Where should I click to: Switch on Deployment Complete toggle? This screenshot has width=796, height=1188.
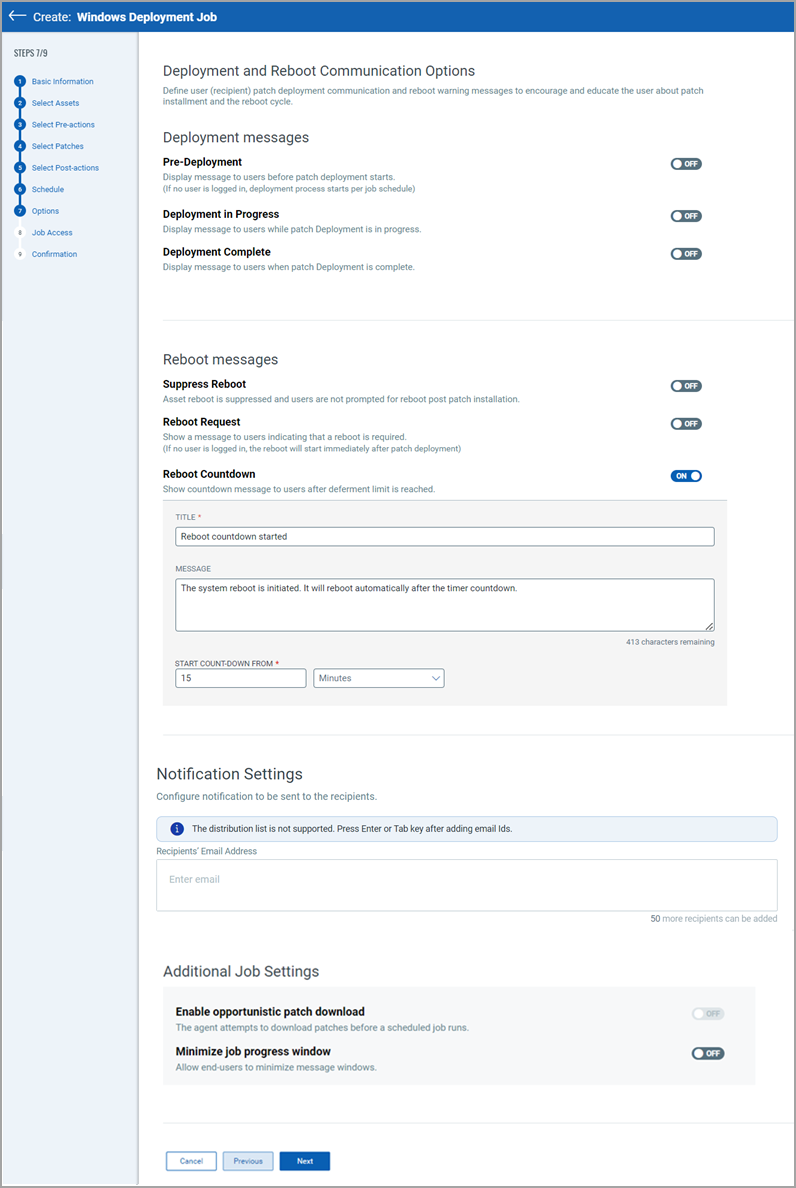click(686, 254)
